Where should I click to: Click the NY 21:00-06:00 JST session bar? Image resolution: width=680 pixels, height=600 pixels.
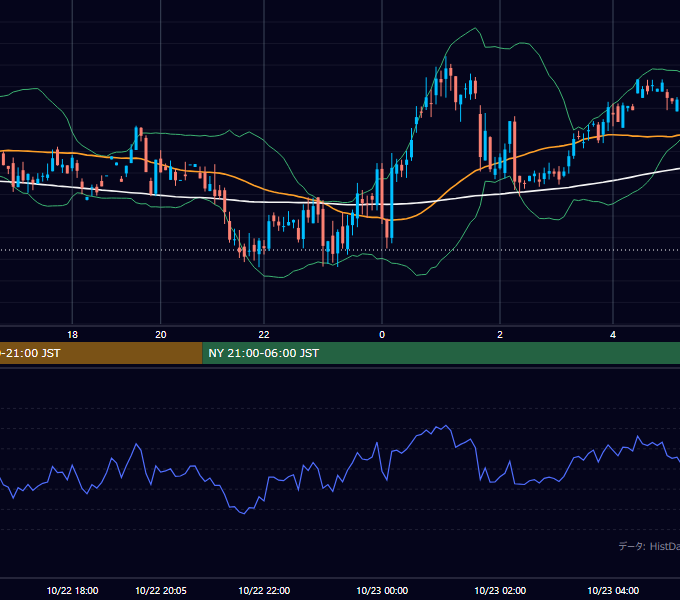(441, 353)
